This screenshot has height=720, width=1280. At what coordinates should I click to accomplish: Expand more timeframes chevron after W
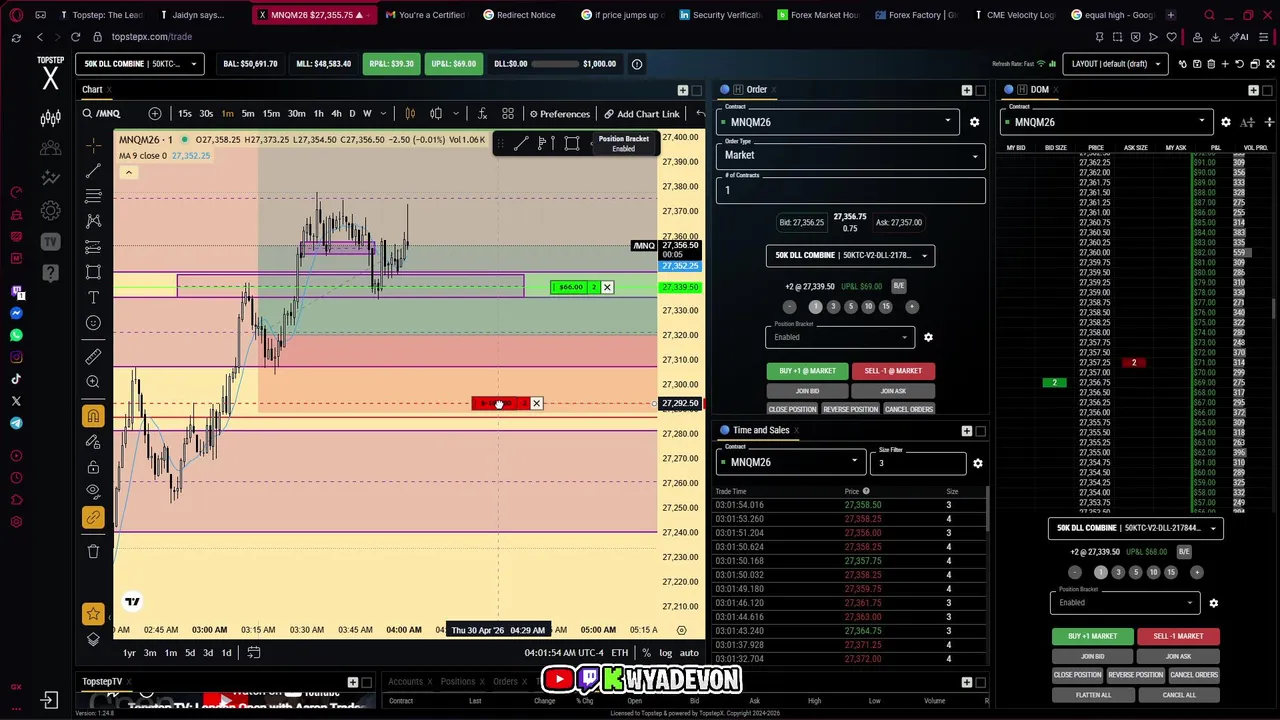[x=382, y=113]
